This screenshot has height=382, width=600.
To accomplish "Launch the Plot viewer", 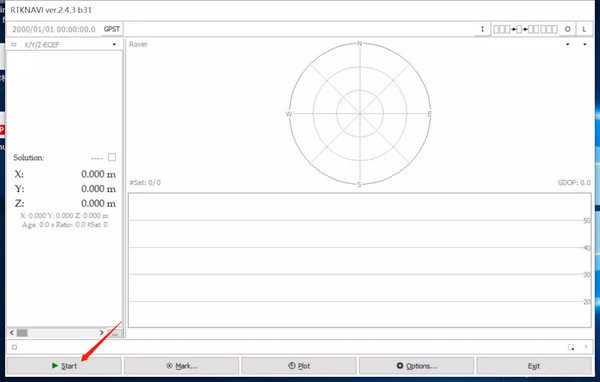I will pos(299,366).
